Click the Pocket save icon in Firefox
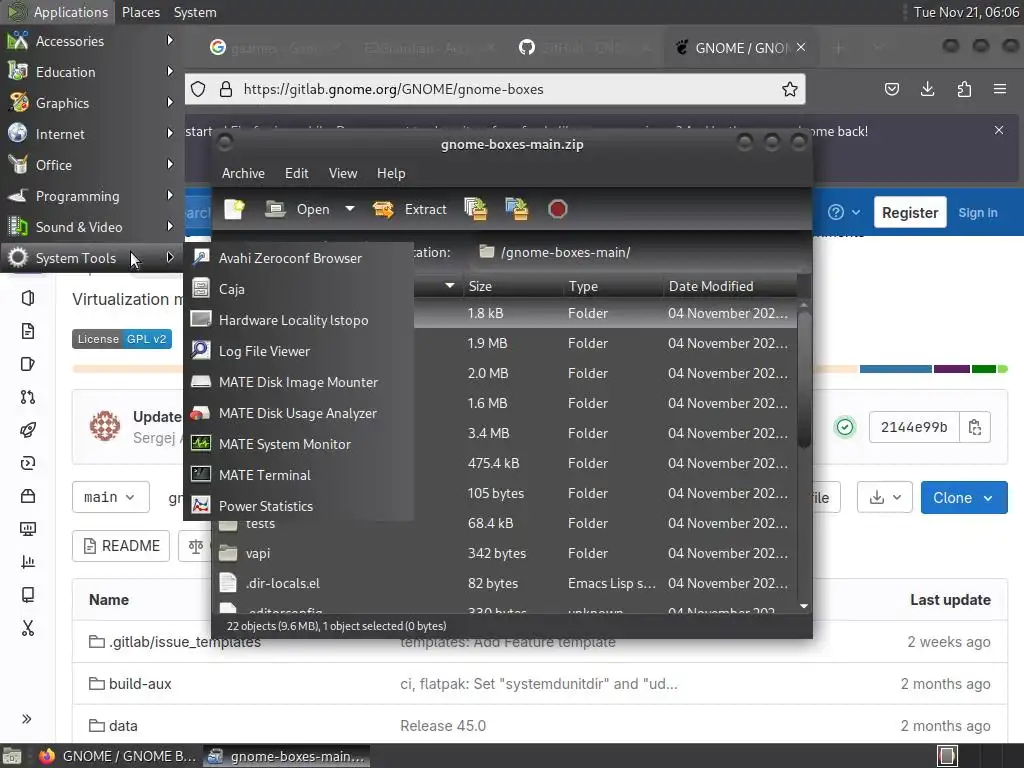Viewport: 1024px width, 768px height. pos(891,89)
